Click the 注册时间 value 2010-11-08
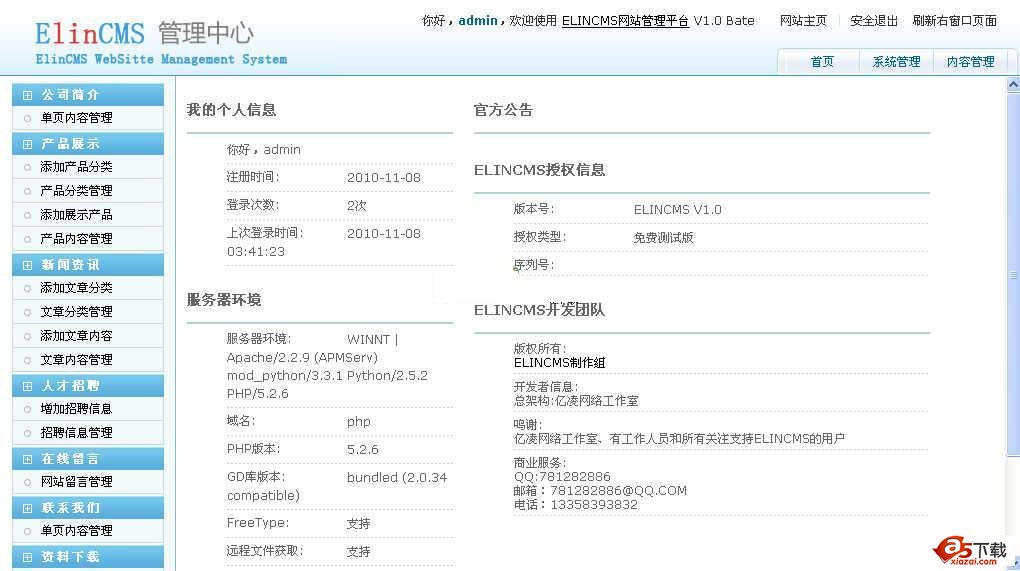This screenshot has height=571, width=1020. click(x=384, y=178)
